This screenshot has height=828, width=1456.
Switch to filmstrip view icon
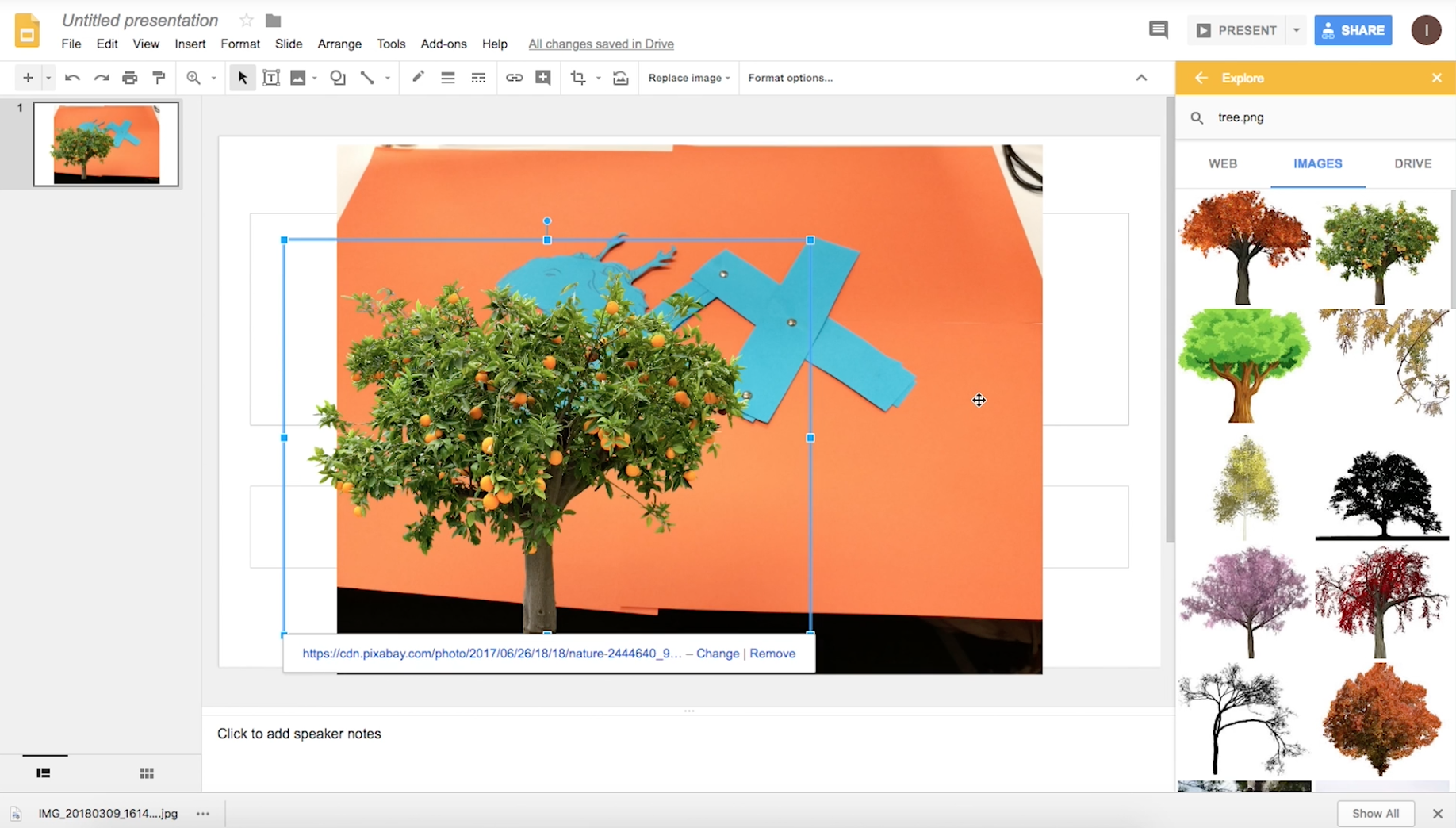click(44, 772)
